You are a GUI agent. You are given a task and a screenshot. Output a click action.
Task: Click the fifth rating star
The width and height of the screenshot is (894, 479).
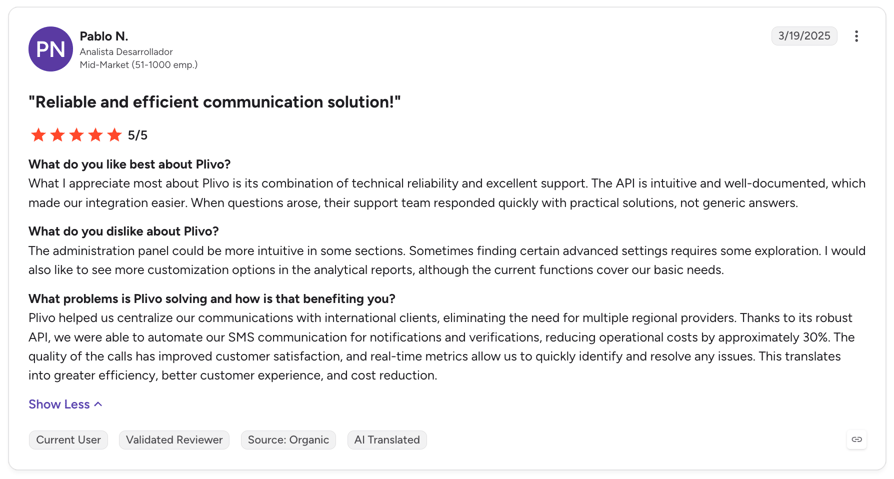(115, 135)
